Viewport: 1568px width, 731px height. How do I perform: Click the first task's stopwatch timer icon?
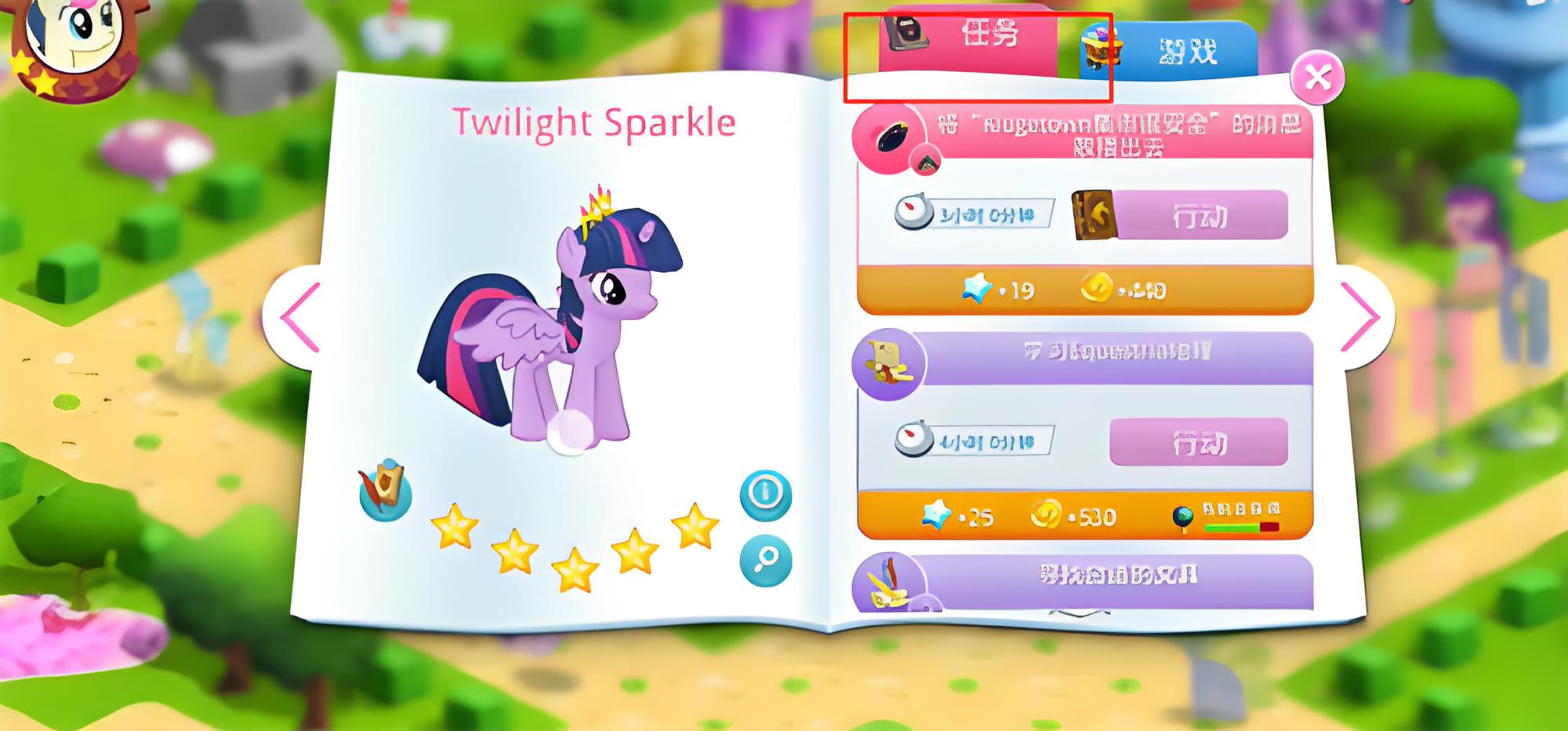(x=913, y=211)
